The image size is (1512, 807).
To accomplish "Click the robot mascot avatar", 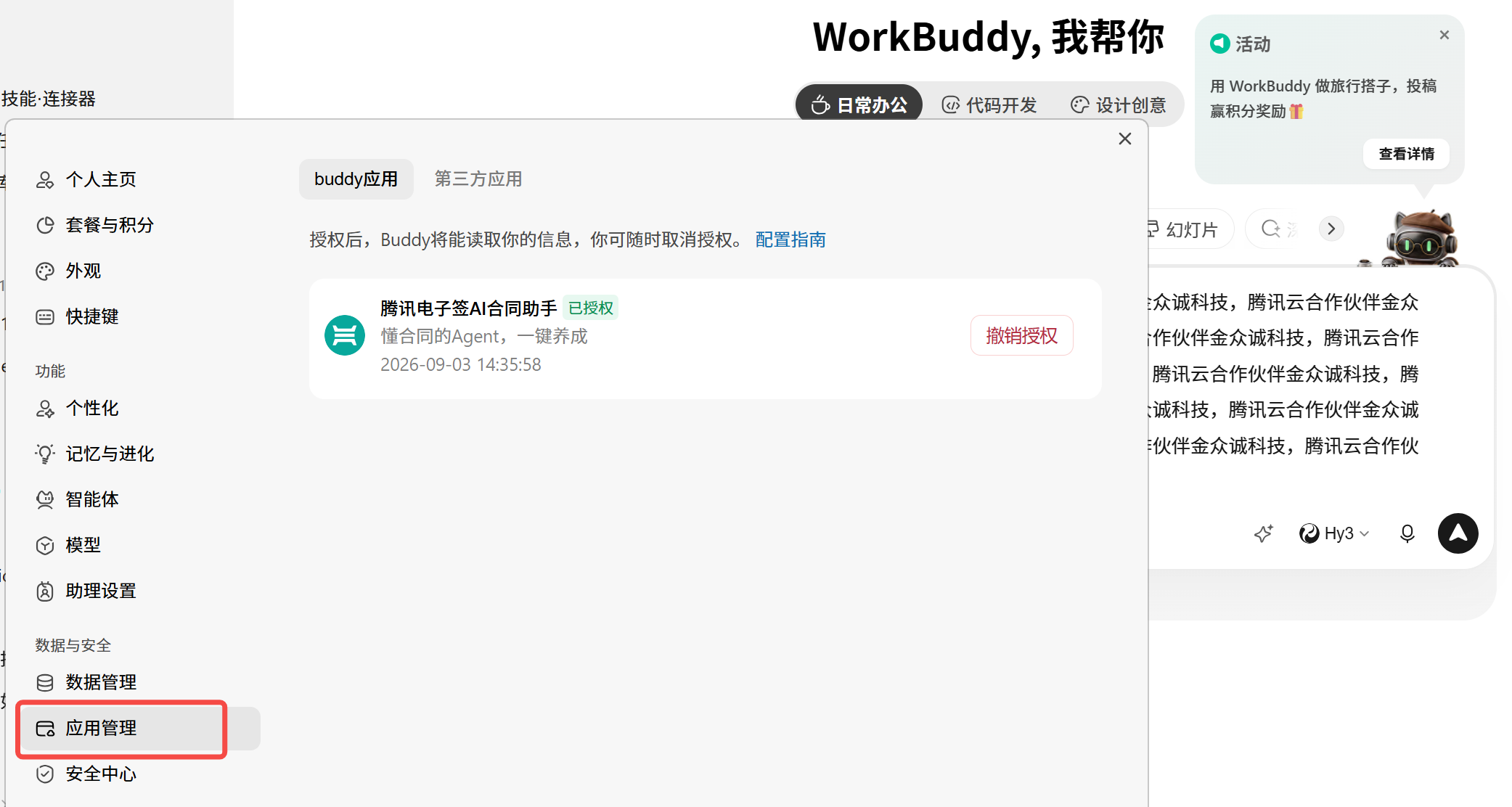I will (x=1421, y=238).
